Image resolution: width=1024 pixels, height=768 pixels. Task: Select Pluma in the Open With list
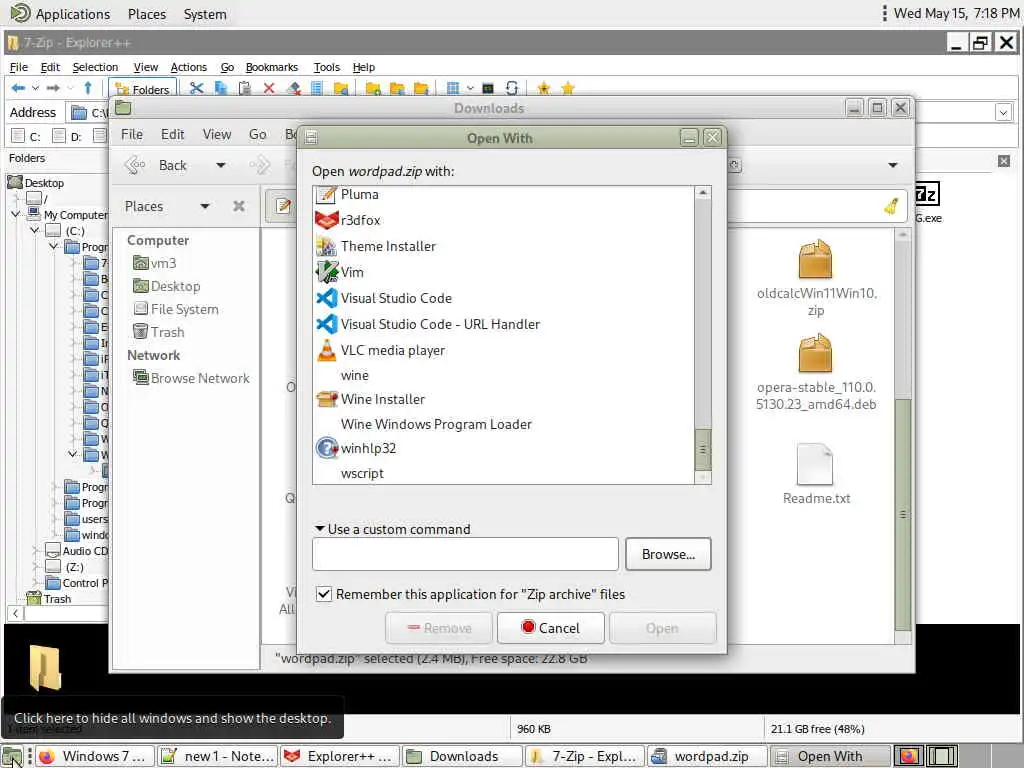[x=504, y=195]
